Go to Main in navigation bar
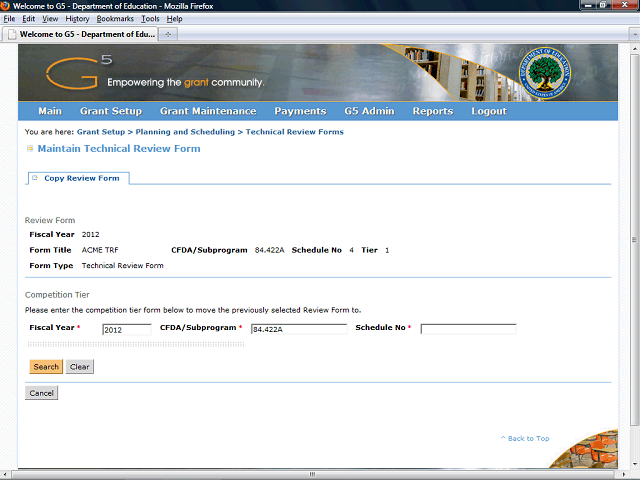The width and height of the screenshot is (640, 480). point(50,111)
